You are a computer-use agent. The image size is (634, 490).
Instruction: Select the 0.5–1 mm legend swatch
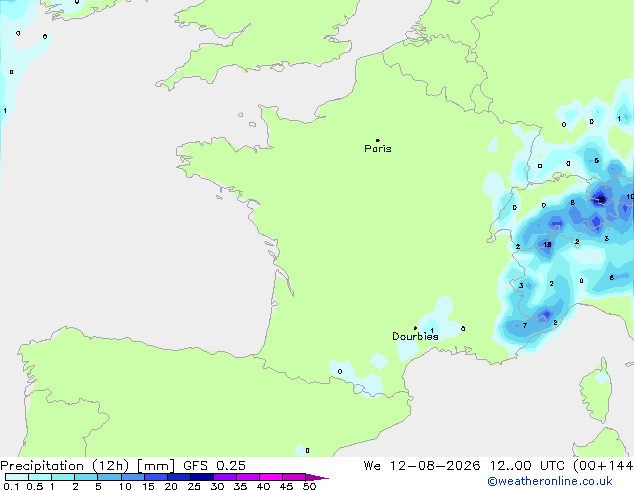pos(40,477)
